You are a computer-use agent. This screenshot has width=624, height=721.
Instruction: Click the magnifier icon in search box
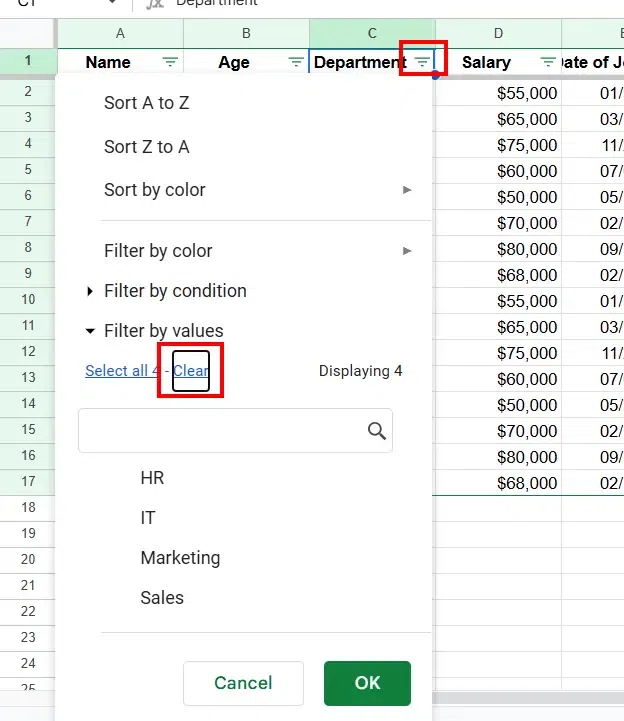[376, 431]
